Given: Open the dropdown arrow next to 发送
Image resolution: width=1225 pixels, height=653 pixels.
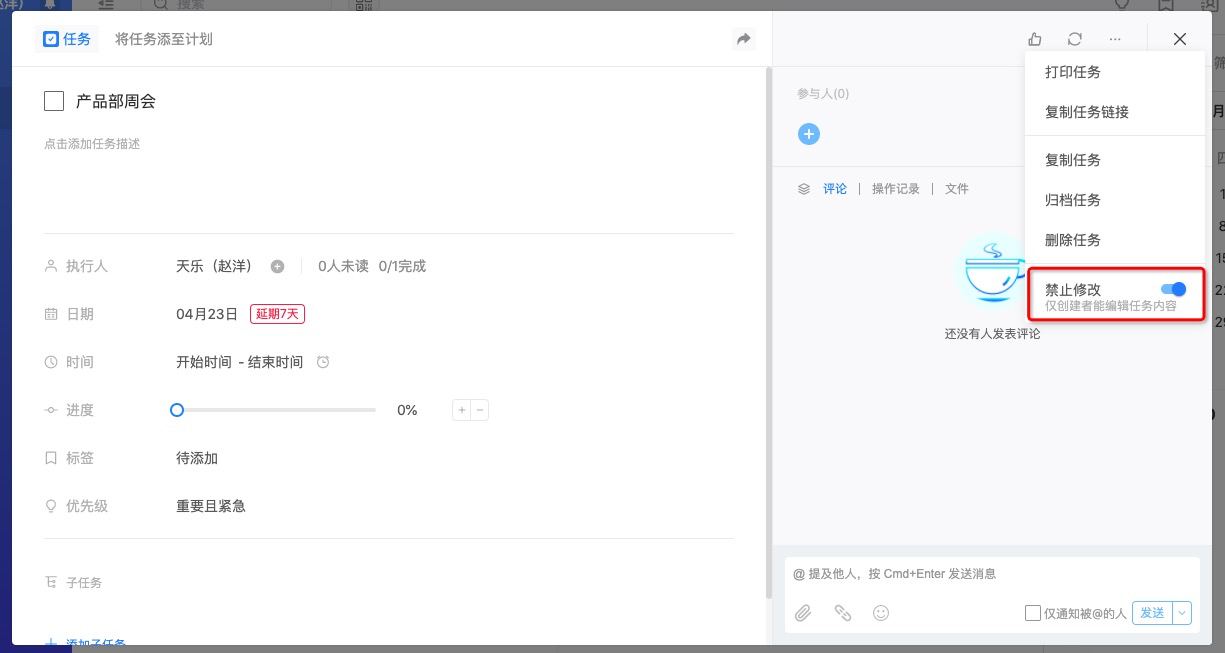Looking at the screenshot, I should (1182, 613).
